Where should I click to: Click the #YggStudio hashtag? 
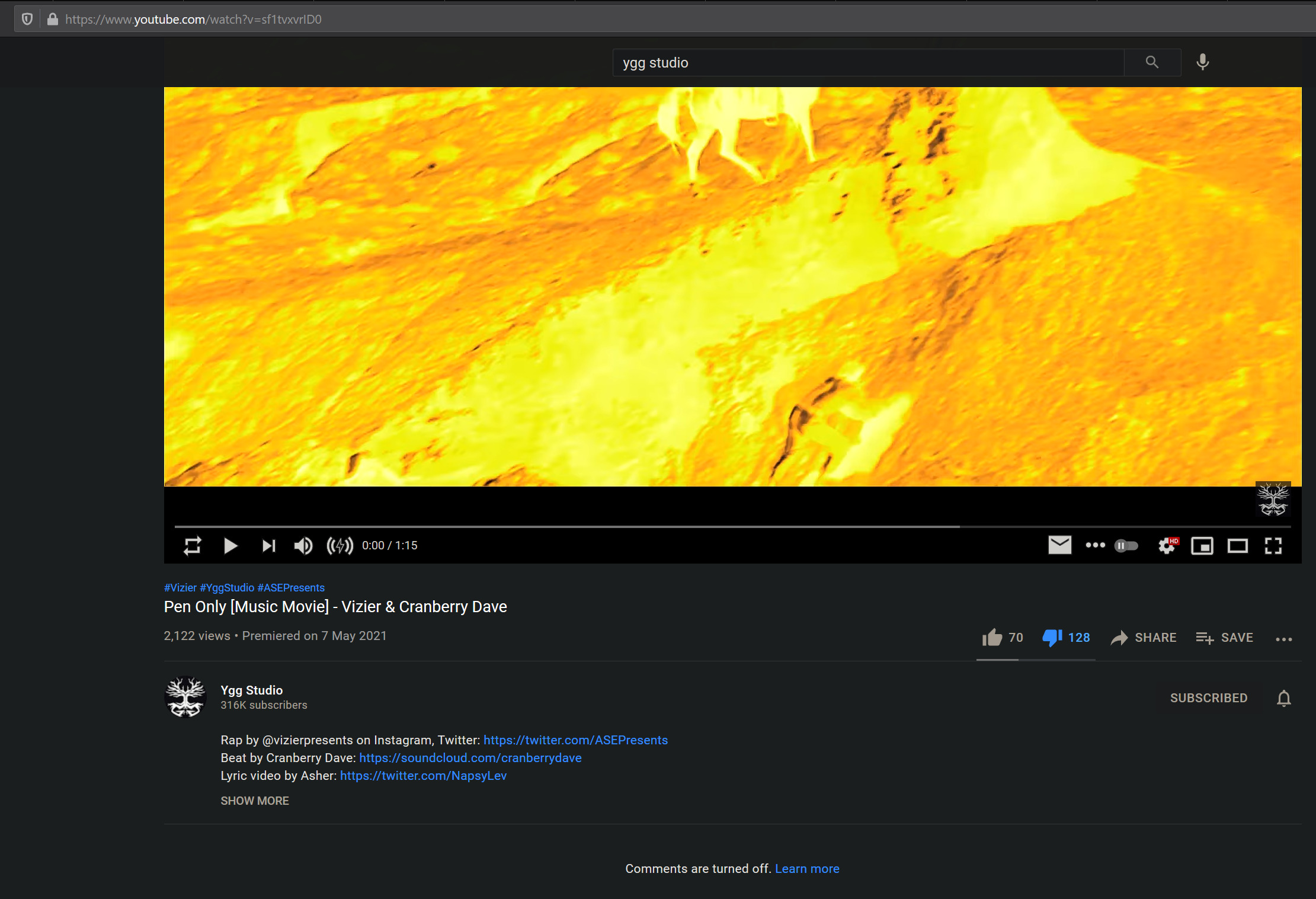(227, 588)
